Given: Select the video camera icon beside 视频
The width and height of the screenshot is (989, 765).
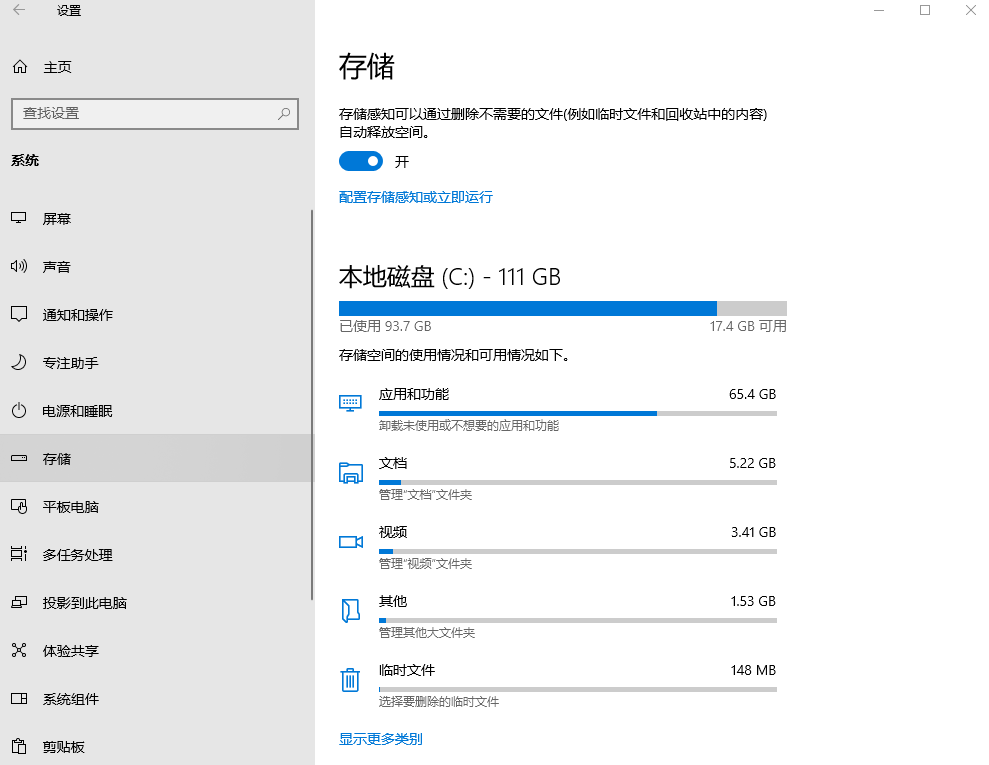Looking at the screenshot, I should pyautogui.click(x=350, y=541).
